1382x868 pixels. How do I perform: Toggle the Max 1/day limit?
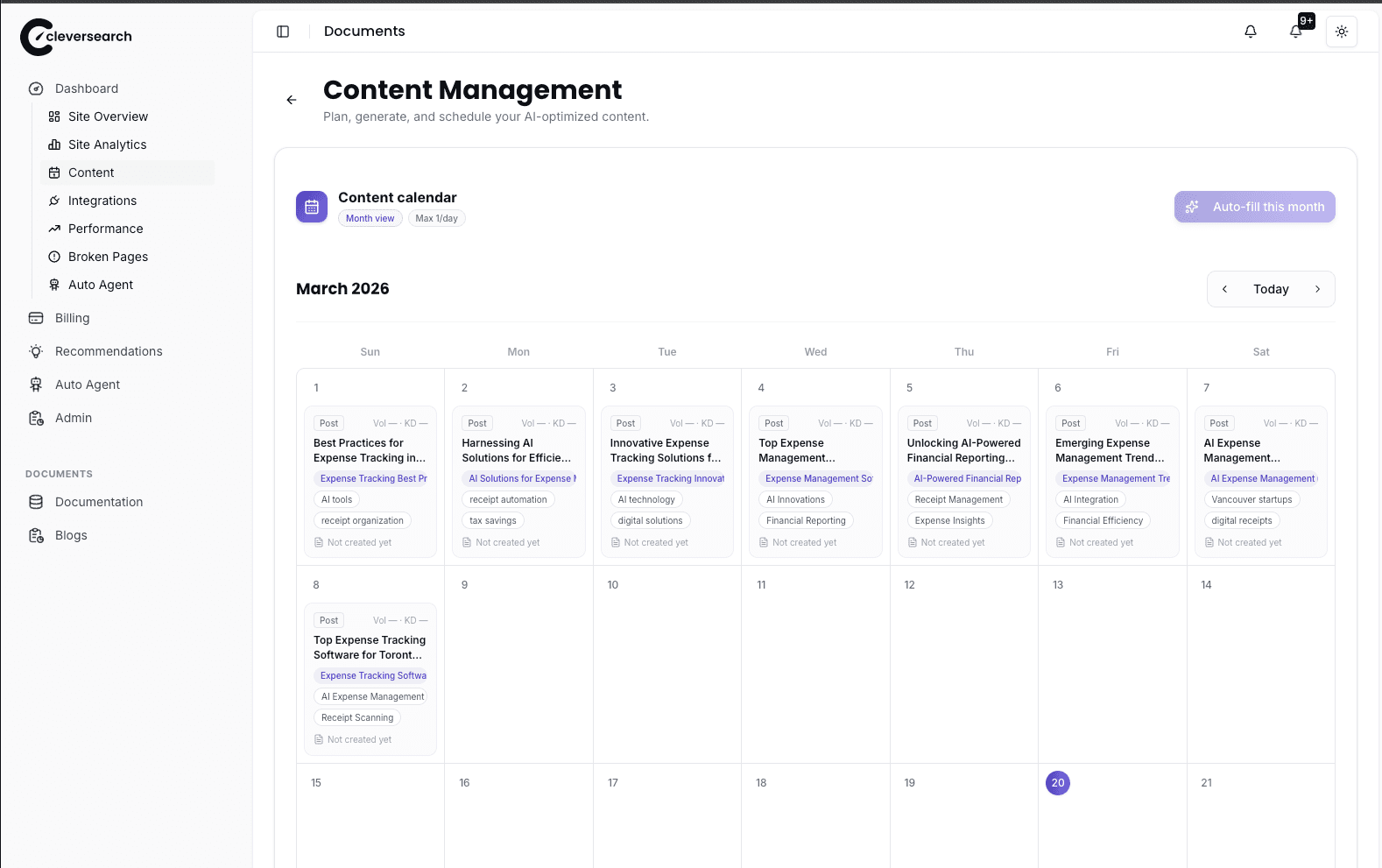click(x=436, y=218)
